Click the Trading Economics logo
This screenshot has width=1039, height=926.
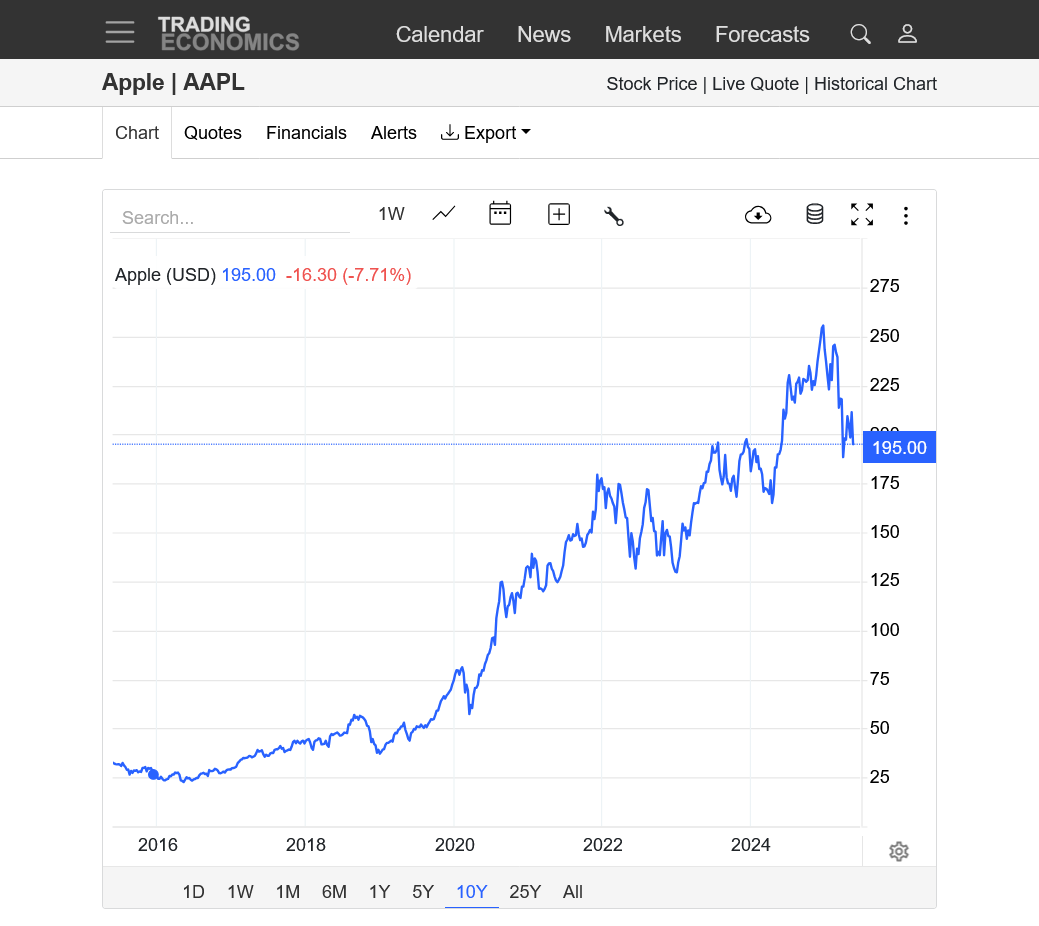coord(229,33)
